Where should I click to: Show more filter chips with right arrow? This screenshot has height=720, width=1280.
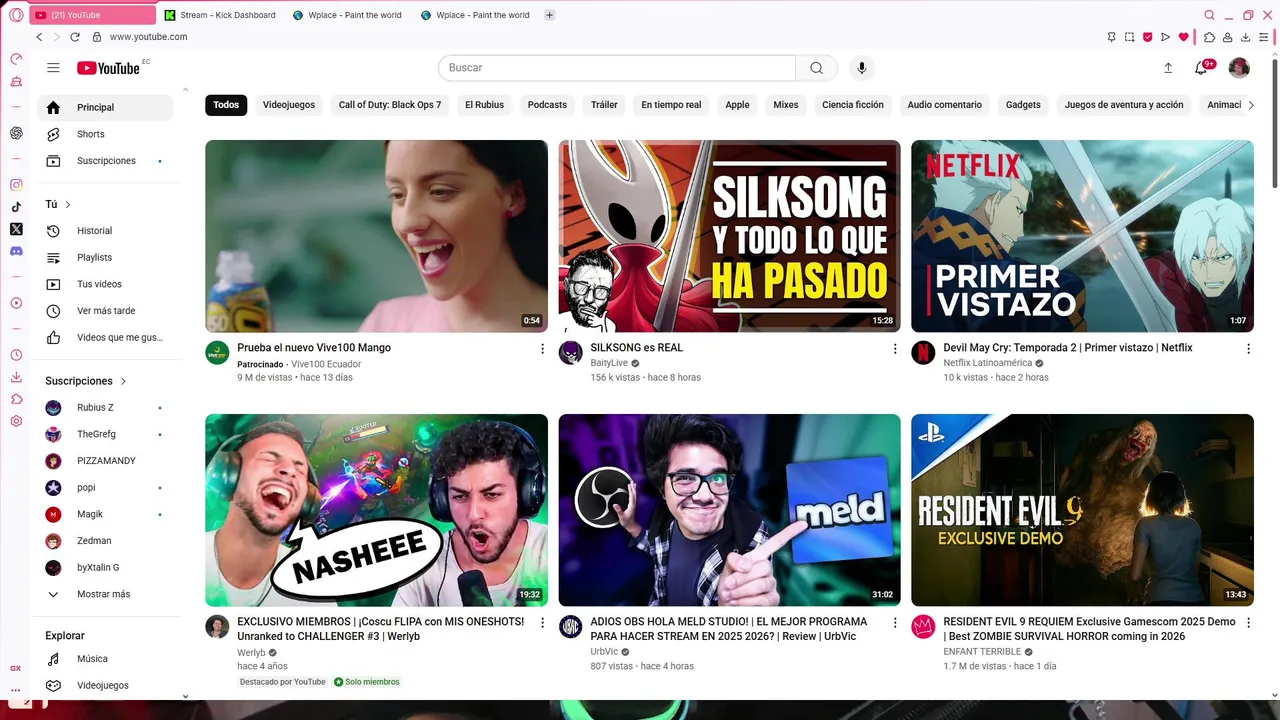tap(1250, 105)
